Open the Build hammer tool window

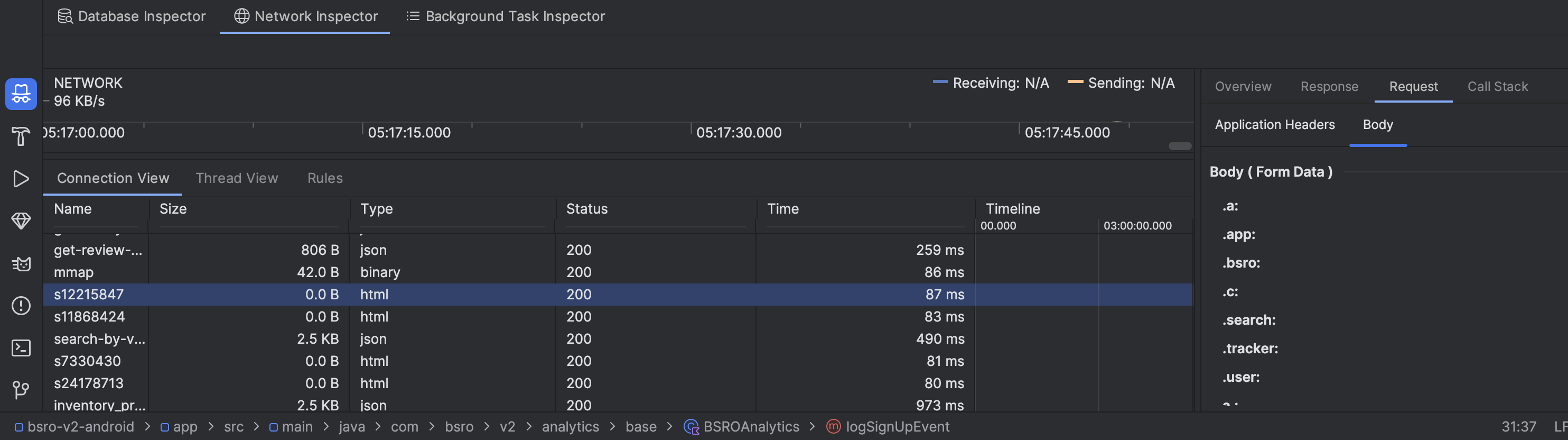pyautogui.click(x=21, y=136)
